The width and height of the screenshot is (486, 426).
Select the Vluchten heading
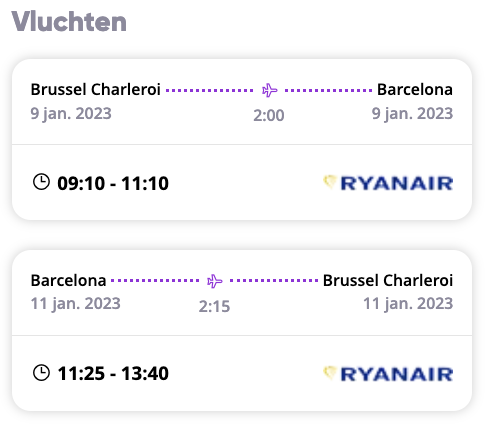click(x=69, y=22)
